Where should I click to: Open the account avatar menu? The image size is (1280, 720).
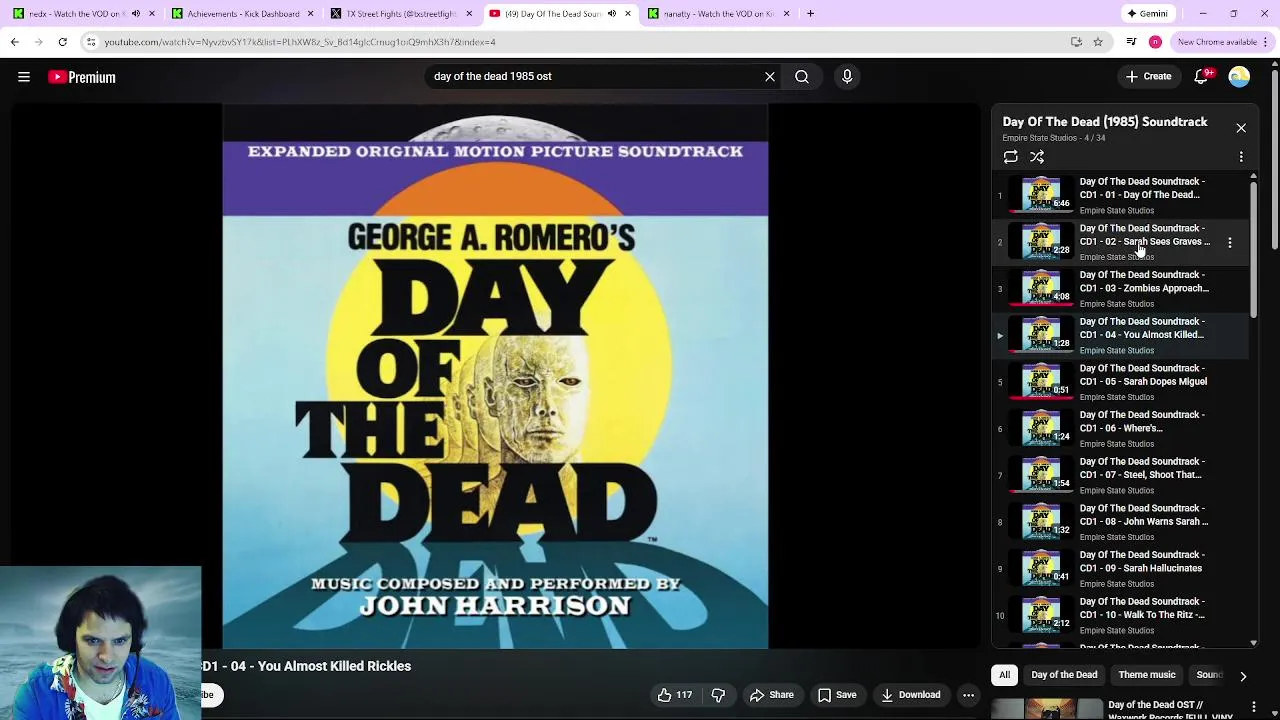tap(1239, 77)
